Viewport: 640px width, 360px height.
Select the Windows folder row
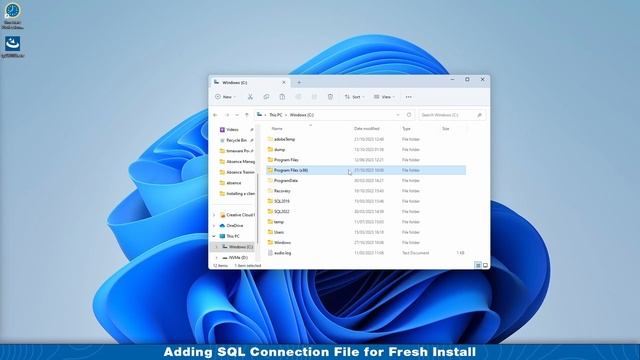[366, 242]
